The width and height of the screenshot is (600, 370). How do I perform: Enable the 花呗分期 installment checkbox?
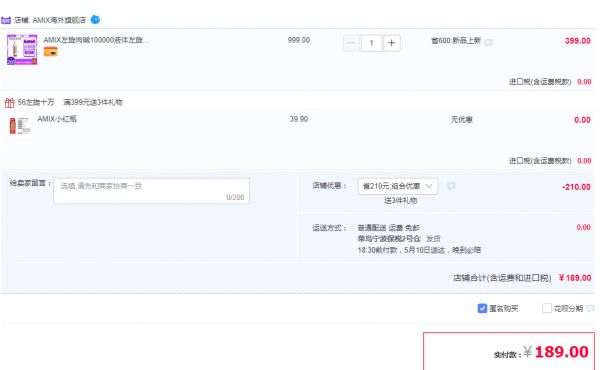[x=547, y=308]
